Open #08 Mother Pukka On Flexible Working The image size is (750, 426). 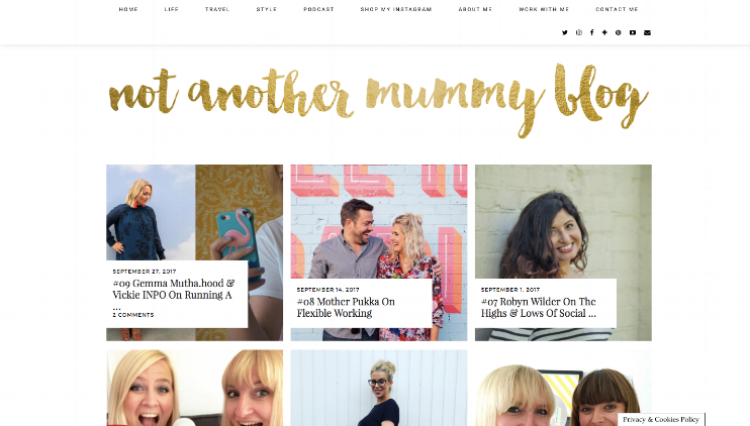tap(345, 307)
